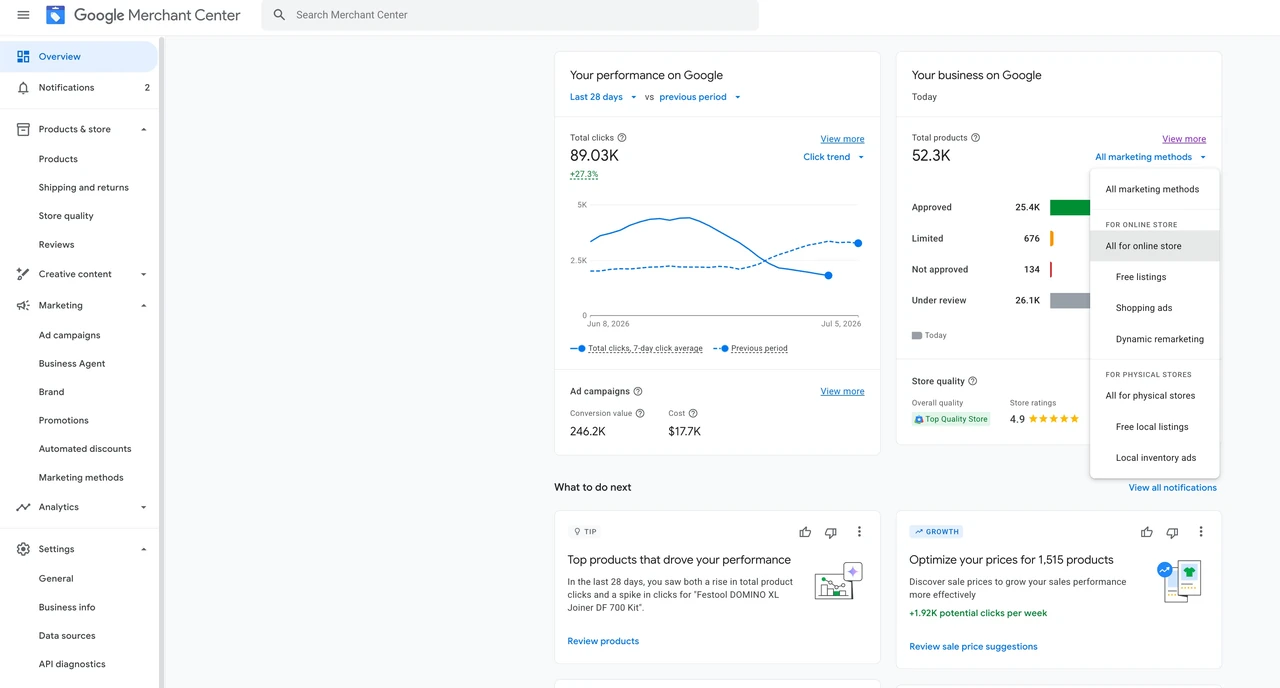Click the Google Merchant Center logo
This screenshot has width=1280, height=688.
click(x=144, y=15)
